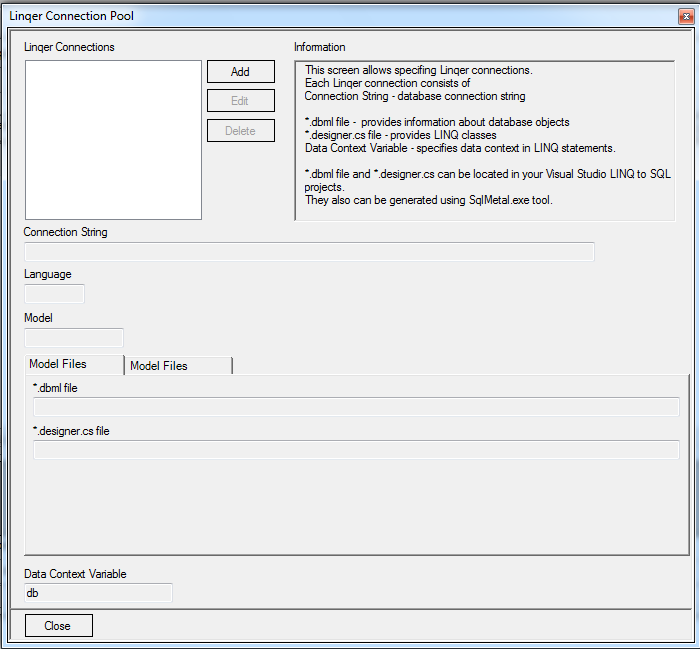This screenshot has width=700, height=649.
Task: Click the Information text box
Action: click(485, 141)
